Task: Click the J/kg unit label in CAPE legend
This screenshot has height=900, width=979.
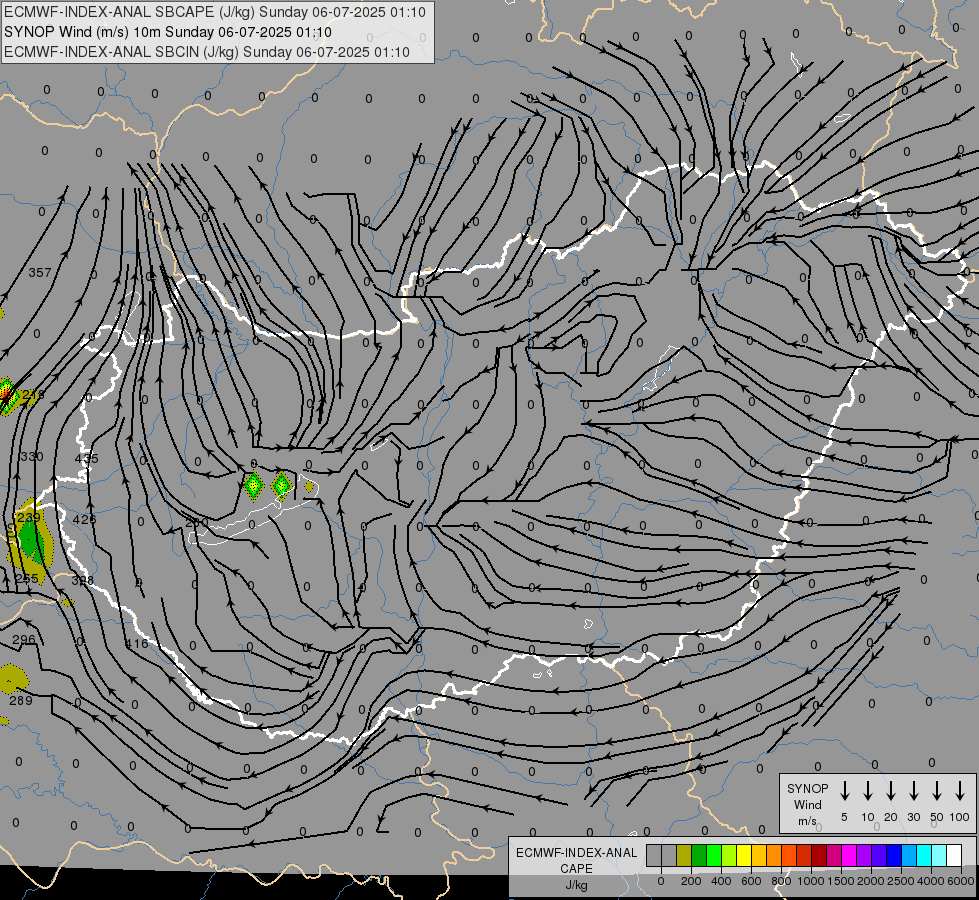Action: 576,885
